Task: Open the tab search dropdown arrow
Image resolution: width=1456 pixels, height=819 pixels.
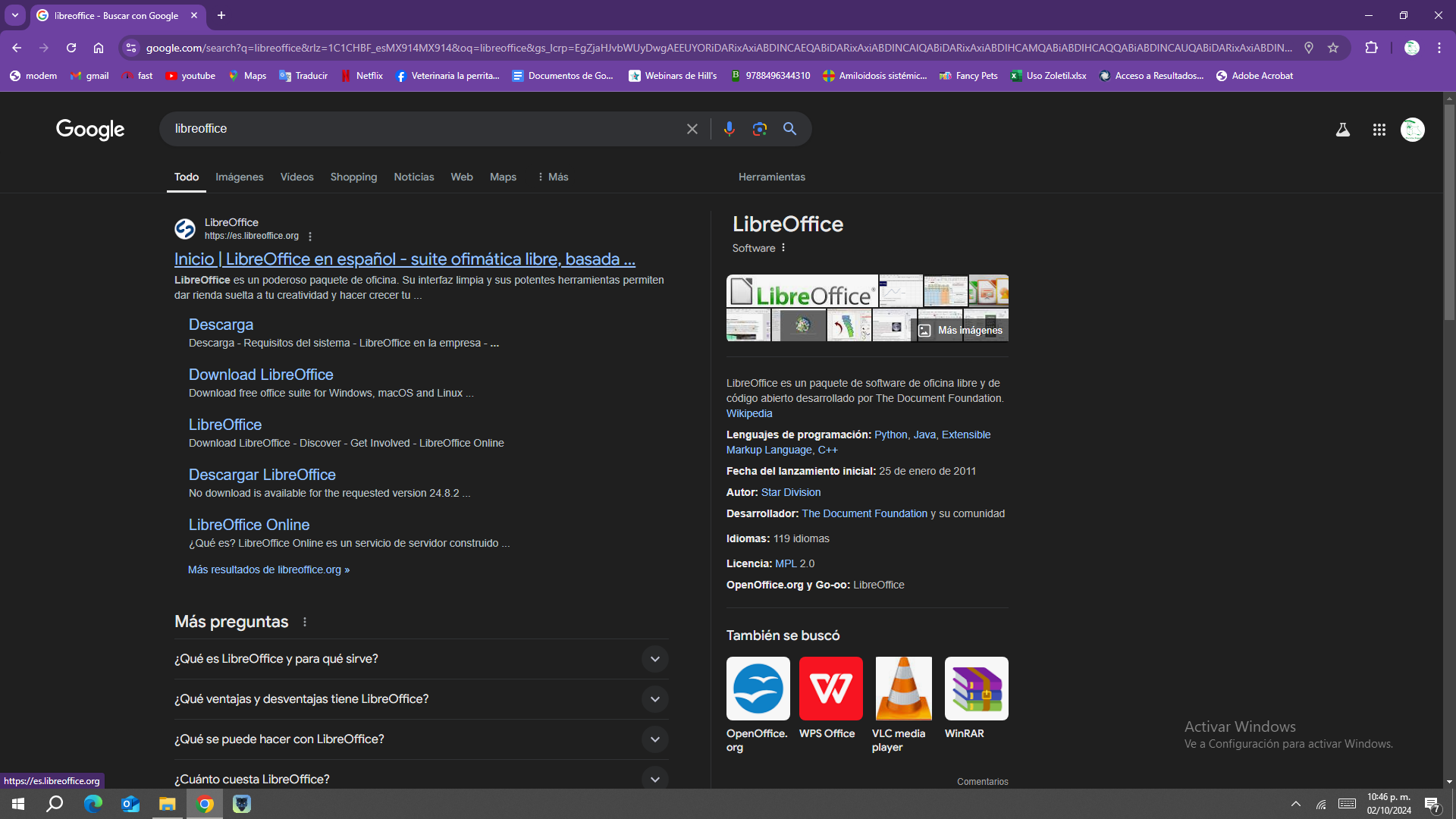Action: 15,15
